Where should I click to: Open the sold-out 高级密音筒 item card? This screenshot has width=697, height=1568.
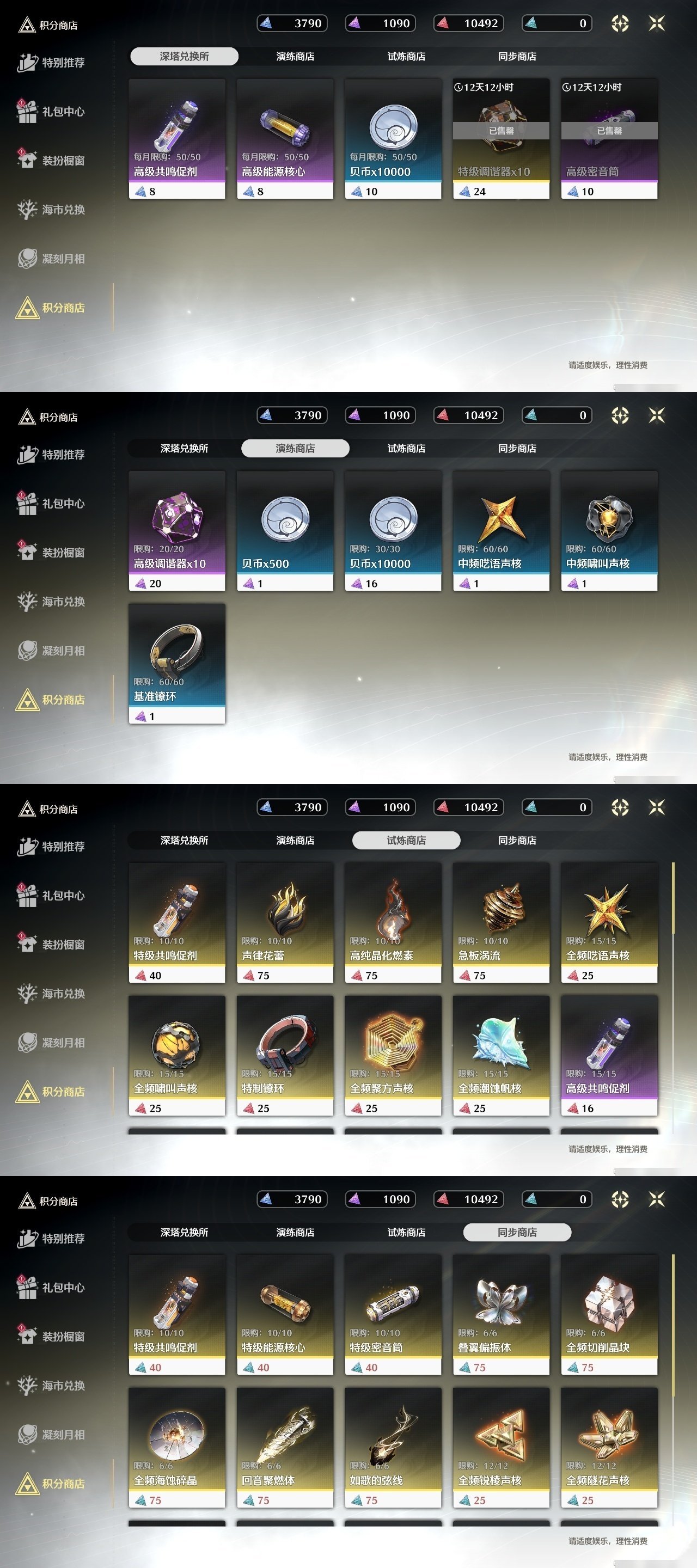[609, 139]
